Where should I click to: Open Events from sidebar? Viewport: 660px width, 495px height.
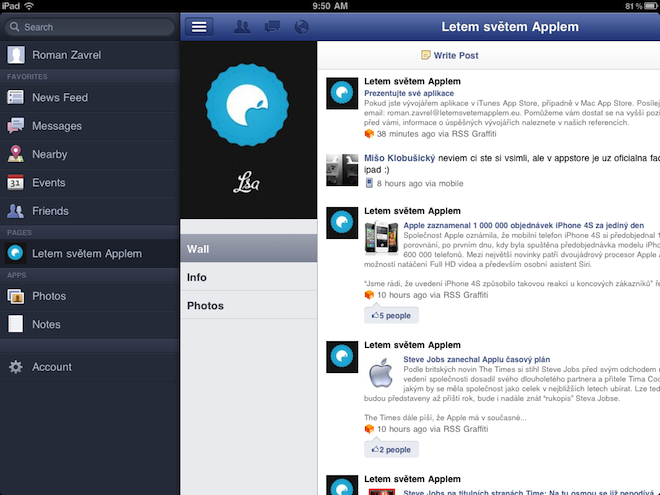coord(90,182)
